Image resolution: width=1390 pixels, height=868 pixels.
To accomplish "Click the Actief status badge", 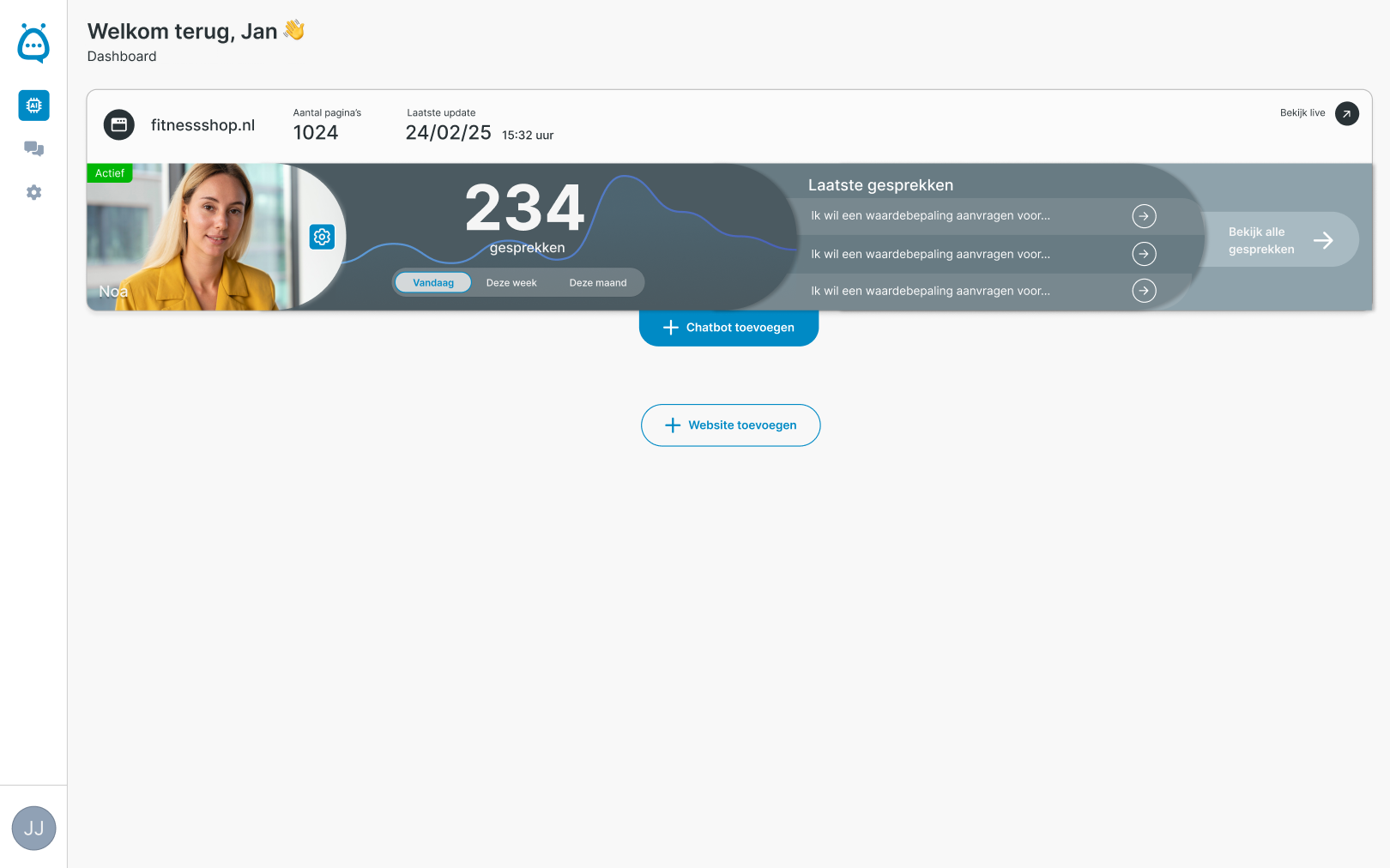I will point(110,173).
